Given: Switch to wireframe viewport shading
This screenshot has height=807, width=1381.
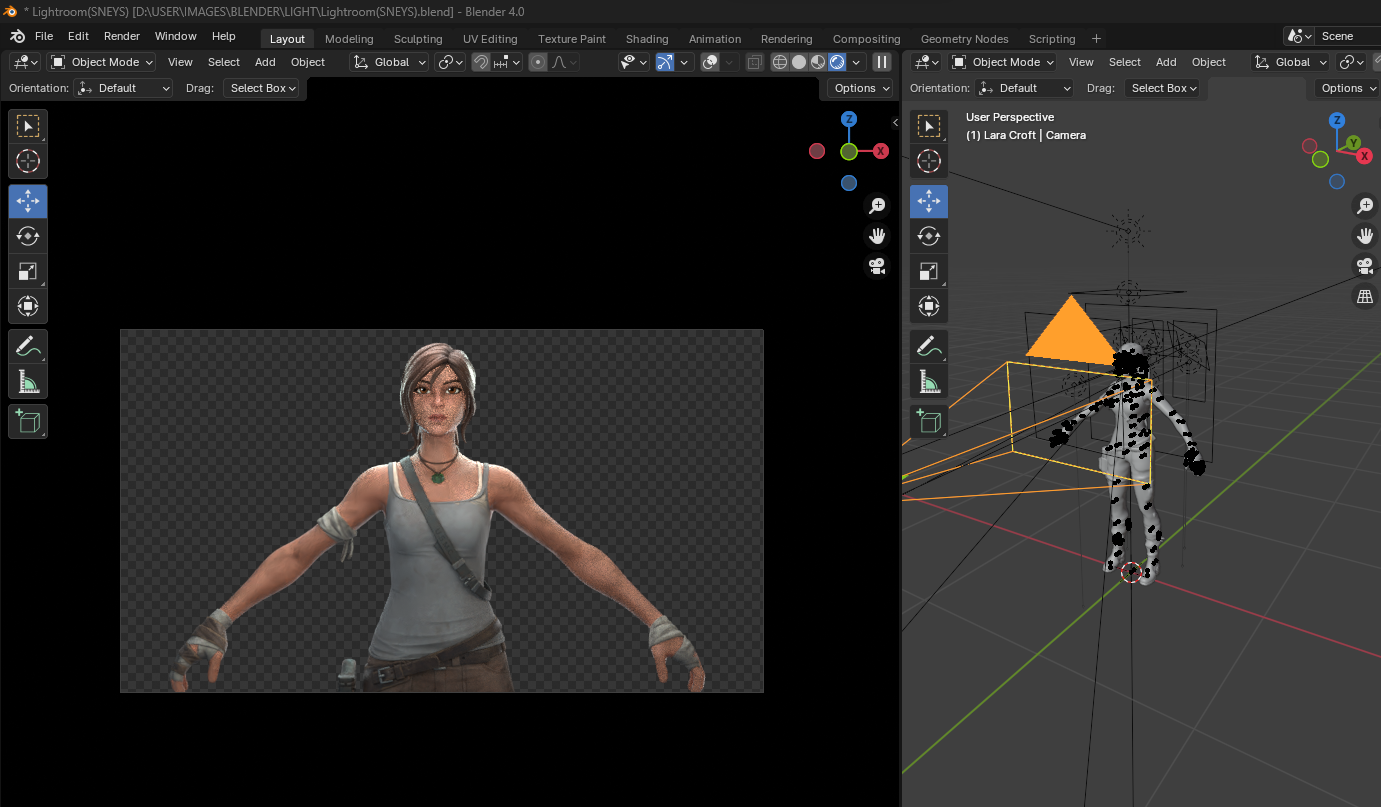Looking at the screenshot, I should click(779, 62).
